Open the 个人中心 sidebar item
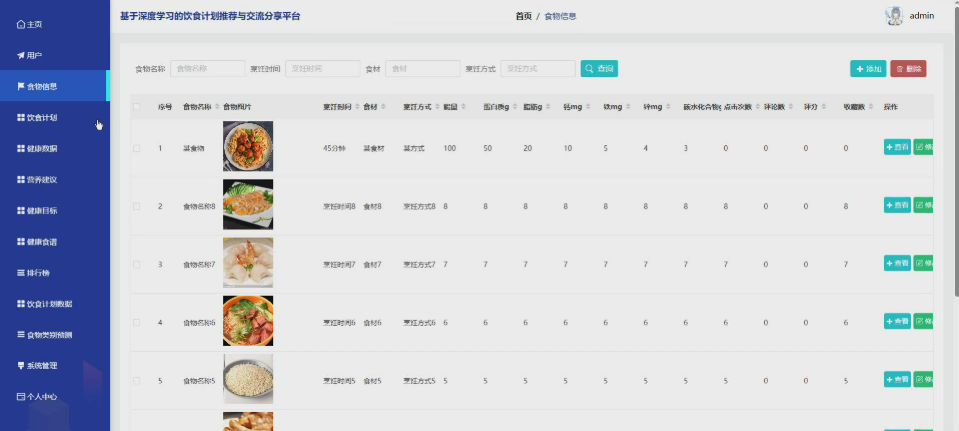 pos(55,397)
